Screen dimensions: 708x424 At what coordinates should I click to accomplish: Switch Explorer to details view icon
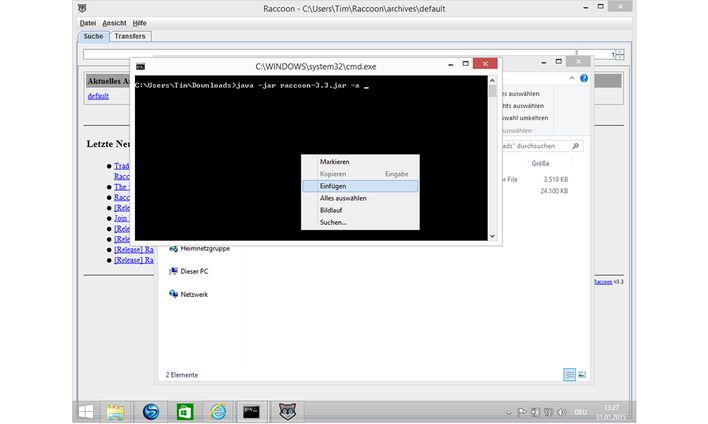[x=570, y=374]
